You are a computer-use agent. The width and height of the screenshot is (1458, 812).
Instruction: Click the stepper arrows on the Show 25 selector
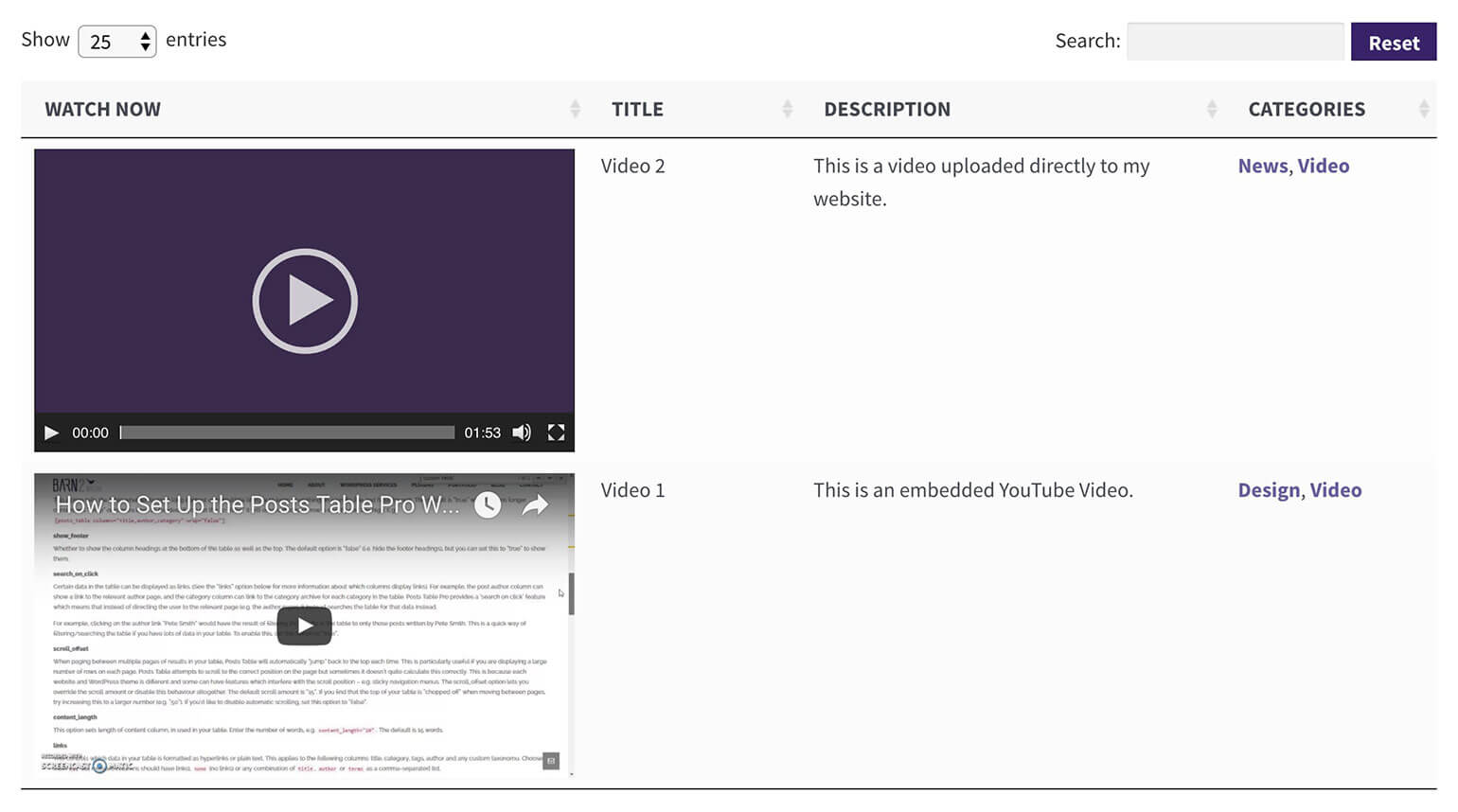[145, 41]
